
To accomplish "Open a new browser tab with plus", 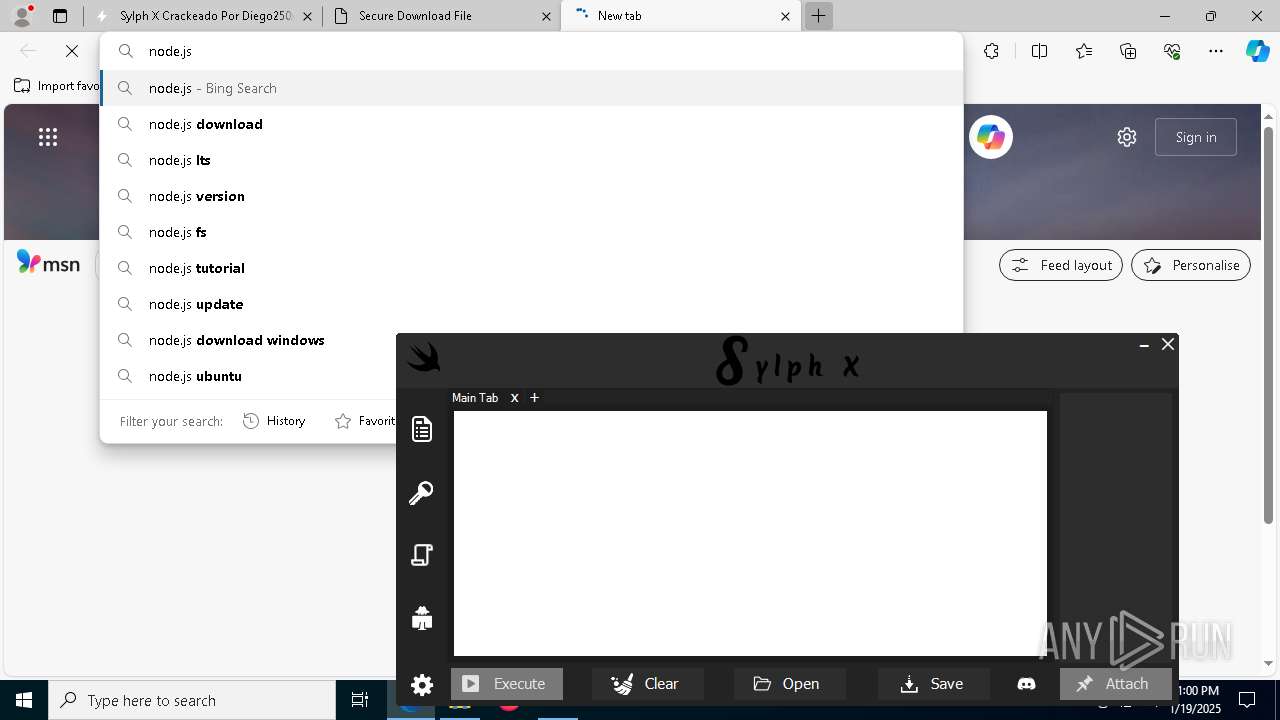I will pyautogui.click(x=818, y=16).
